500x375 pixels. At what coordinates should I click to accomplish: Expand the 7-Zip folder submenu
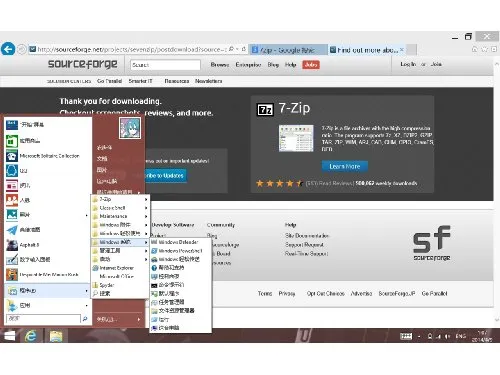(x=120, y=199)
